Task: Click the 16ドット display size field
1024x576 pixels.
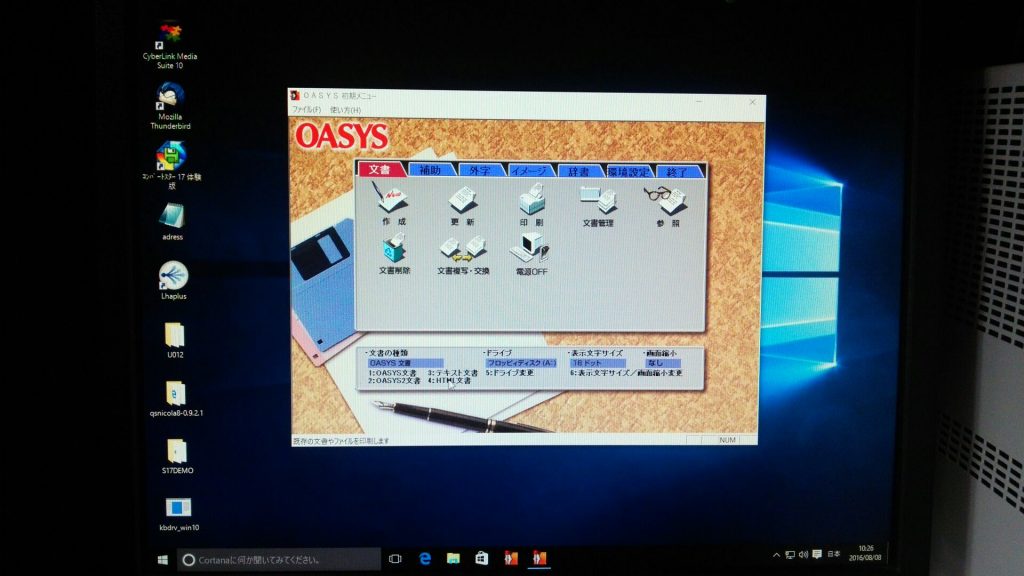Action: (598, 363)
